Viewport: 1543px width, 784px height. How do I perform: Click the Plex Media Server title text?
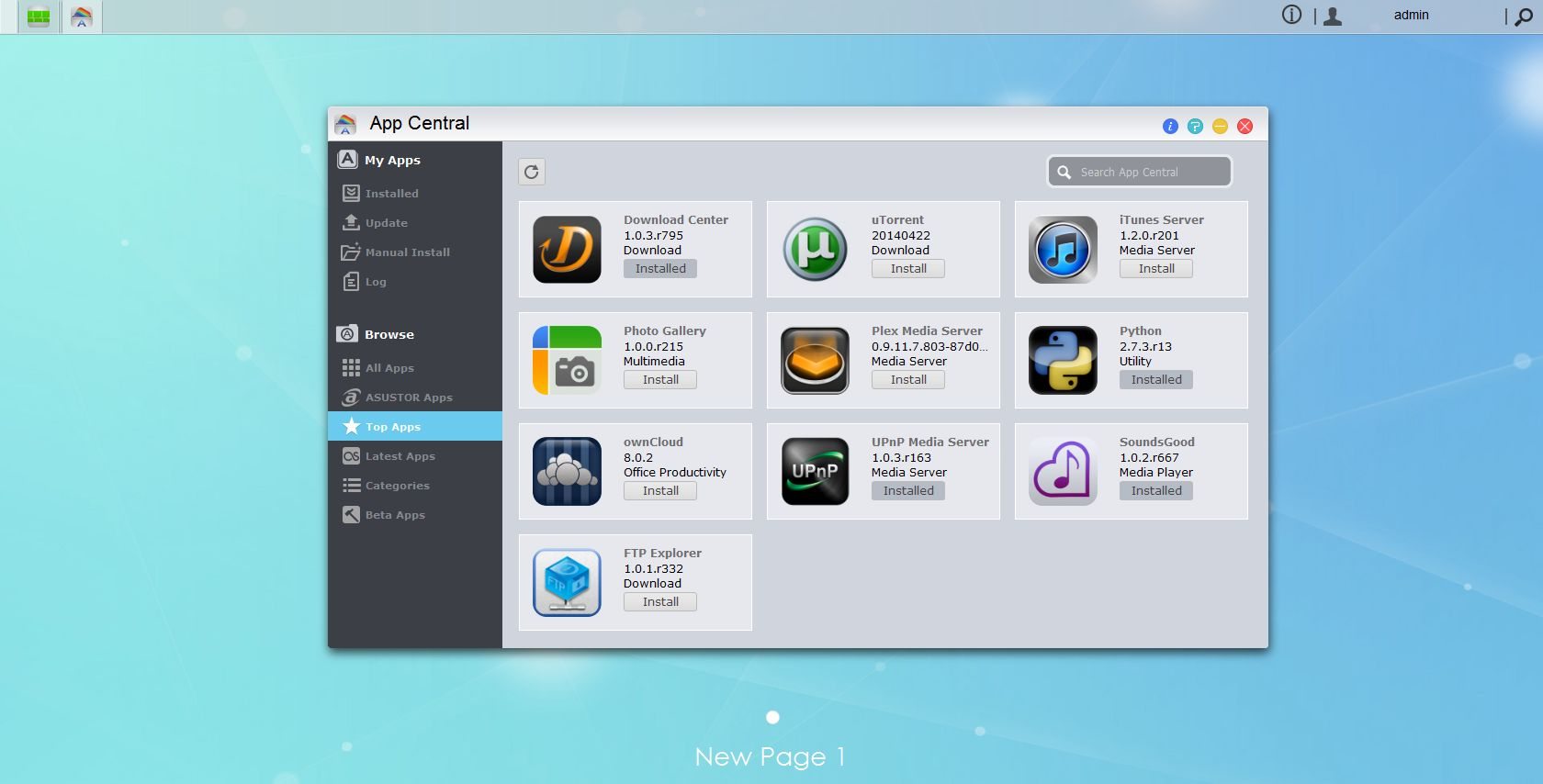pos(927,331)
